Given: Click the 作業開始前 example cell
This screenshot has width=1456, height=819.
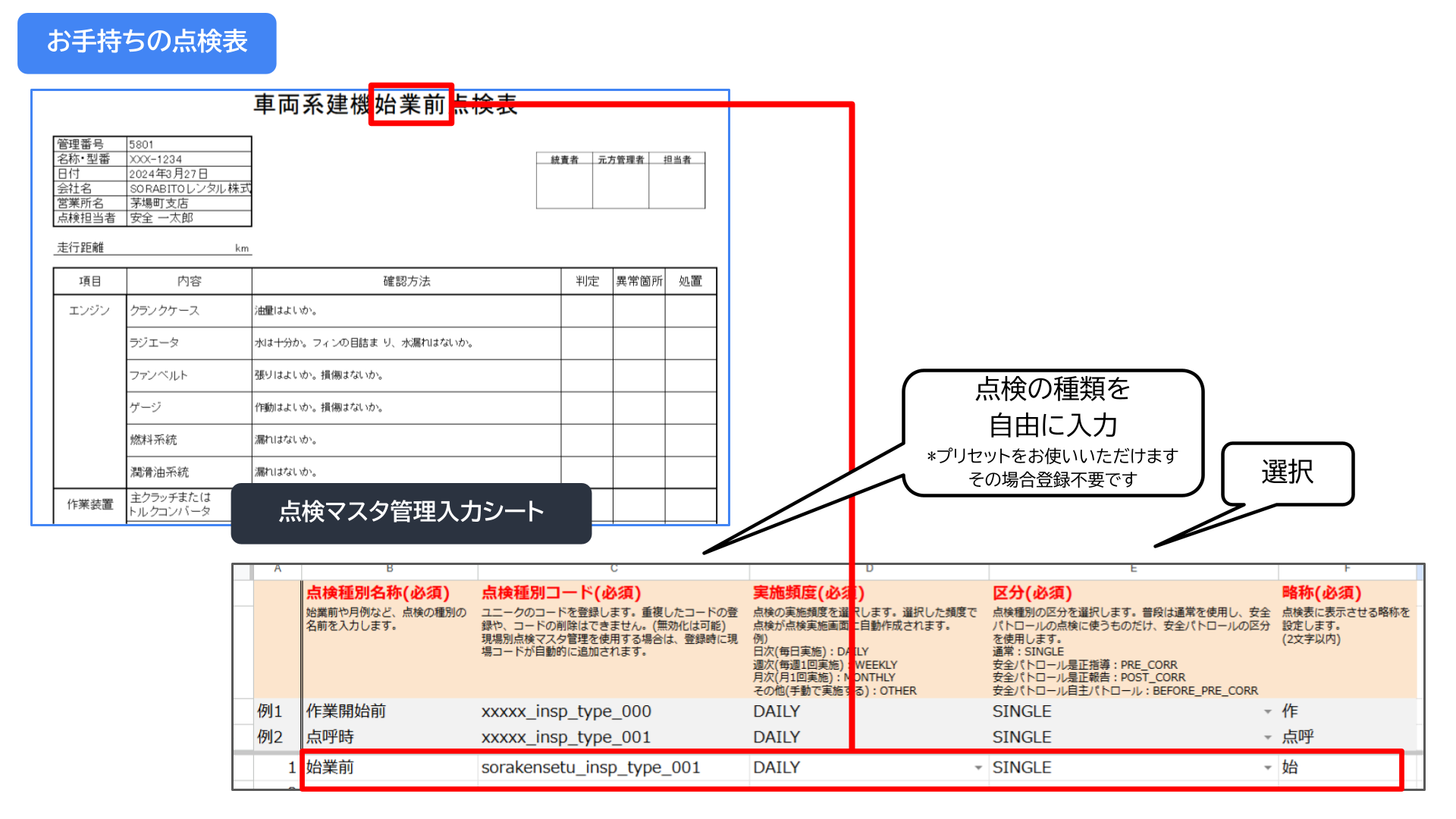Looking at the screenshot, I should (x=346, y=711).
